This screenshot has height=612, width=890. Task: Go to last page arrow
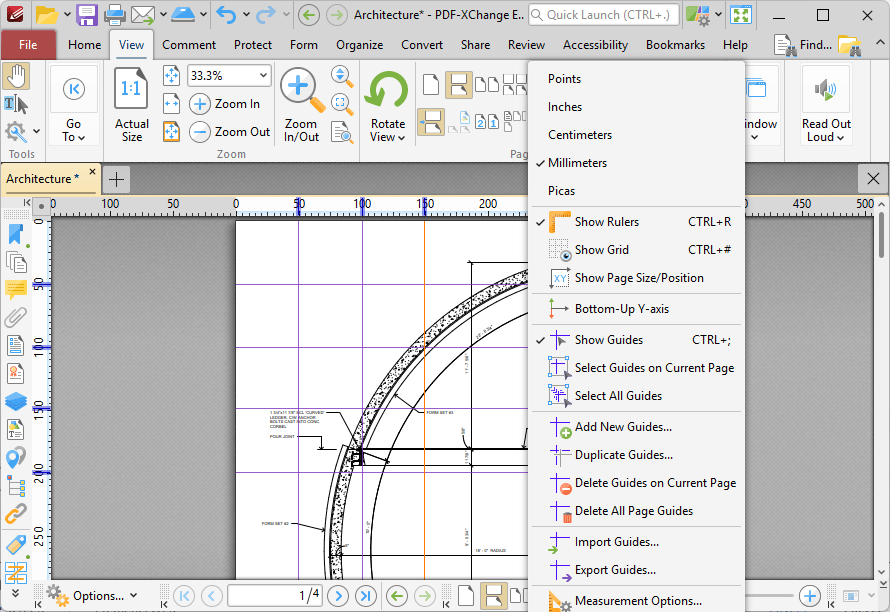[366, 596]
